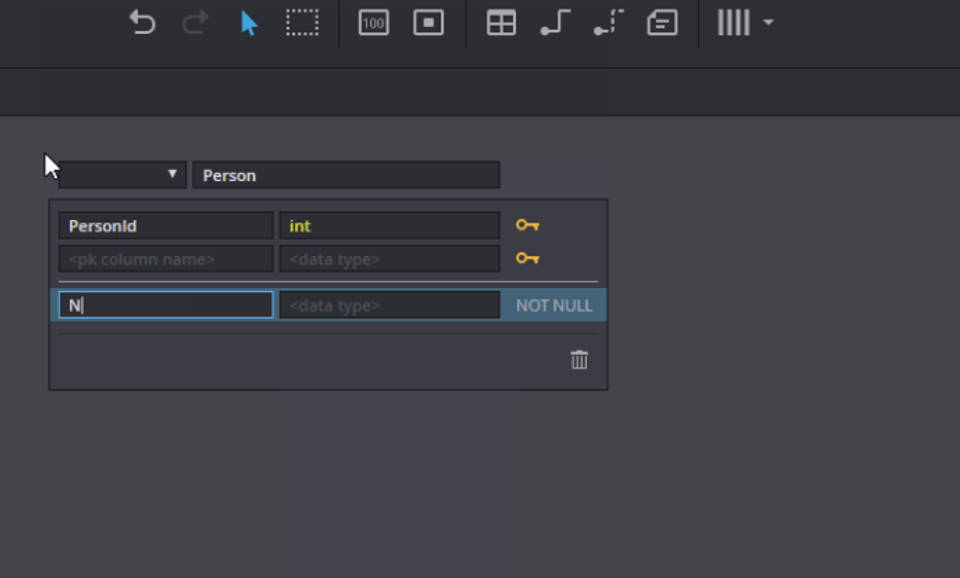Toggle the key icon for PersonId column

(527, 226)
